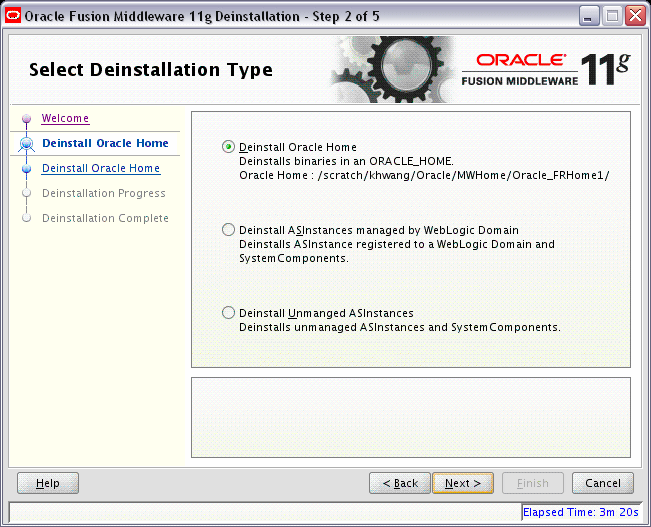Click the Select Deinstallation Type heading

(151, 69)
